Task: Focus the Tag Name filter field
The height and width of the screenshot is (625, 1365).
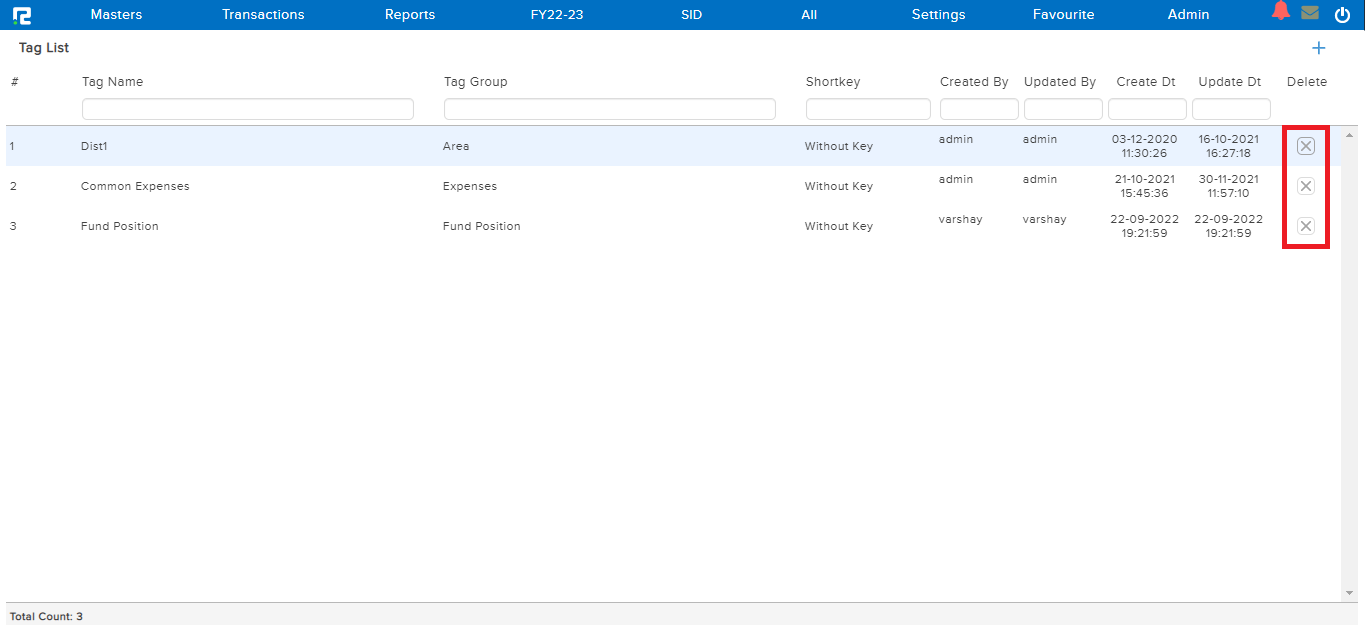Action: pyautogui.click(x=247, y=109)
